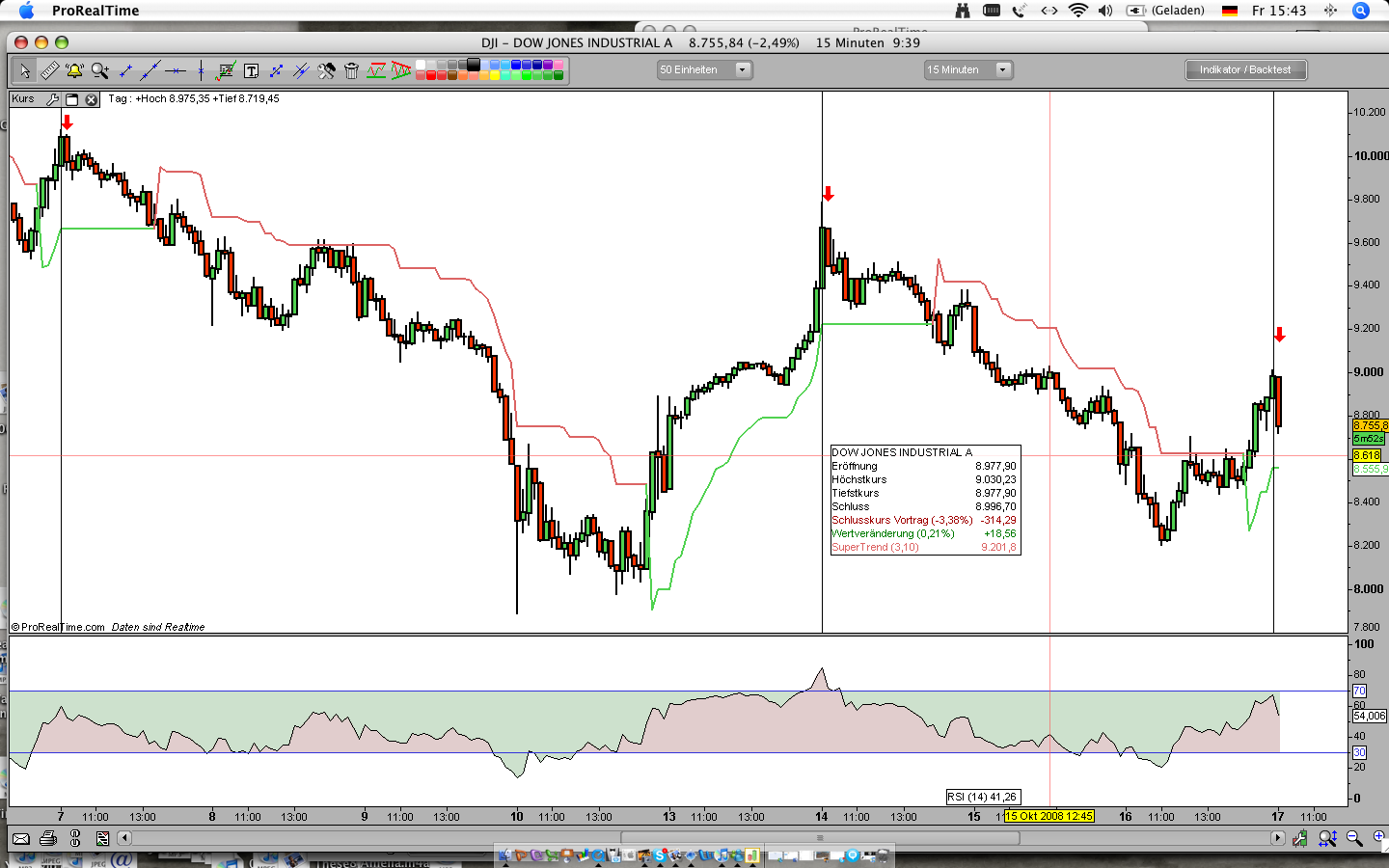This screenshot has width=1389, height=868.
Task: Select the vertical line tool
Action: tap(201, 70)
